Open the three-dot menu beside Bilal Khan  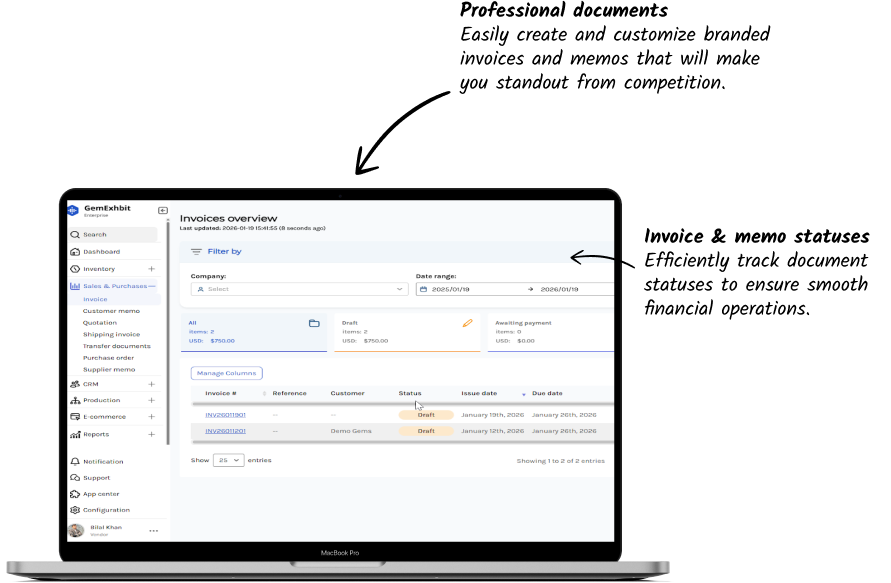coord(153,530)
